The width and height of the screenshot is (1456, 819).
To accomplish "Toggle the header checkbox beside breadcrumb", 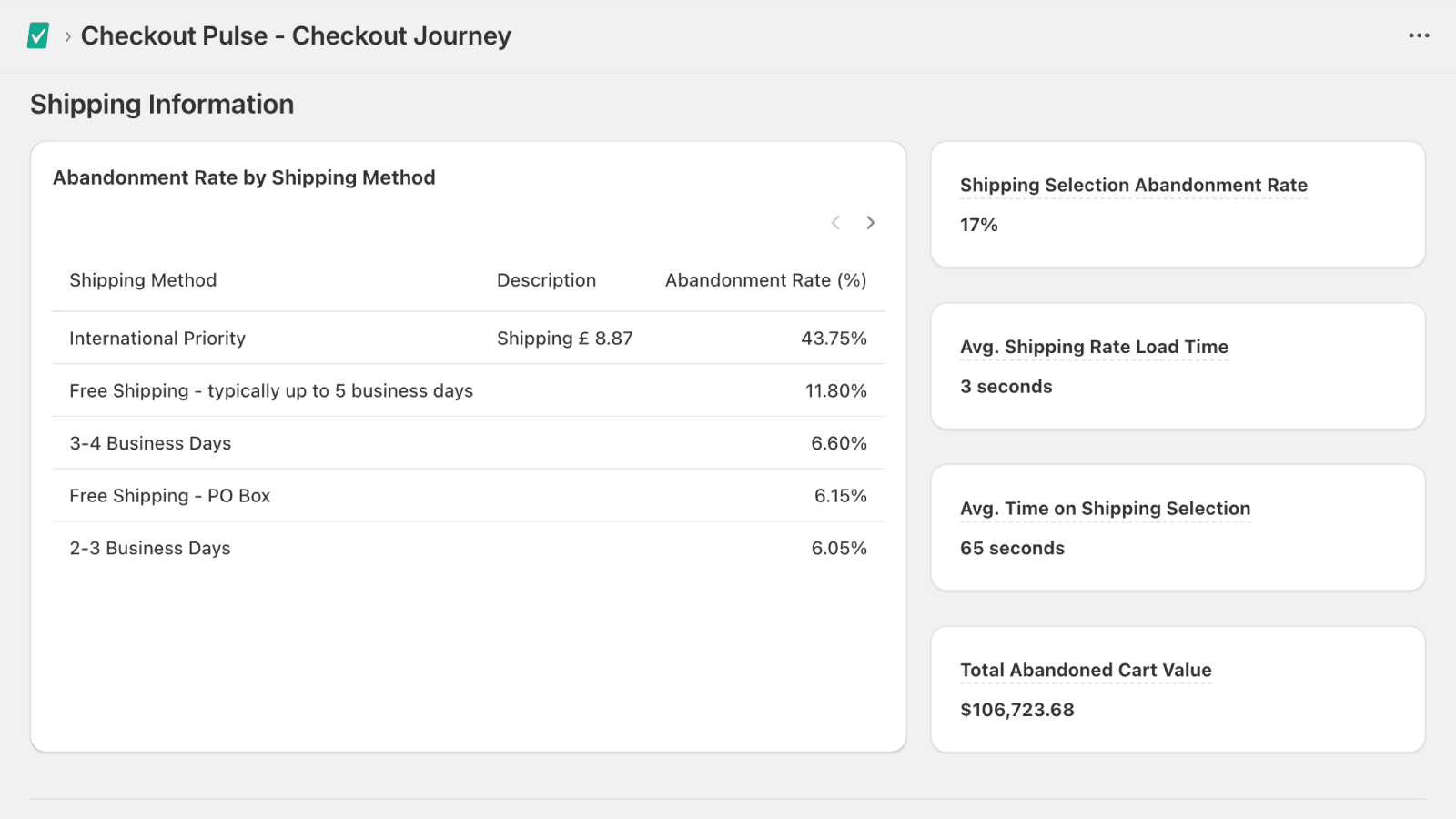I will tap(37, 36).
